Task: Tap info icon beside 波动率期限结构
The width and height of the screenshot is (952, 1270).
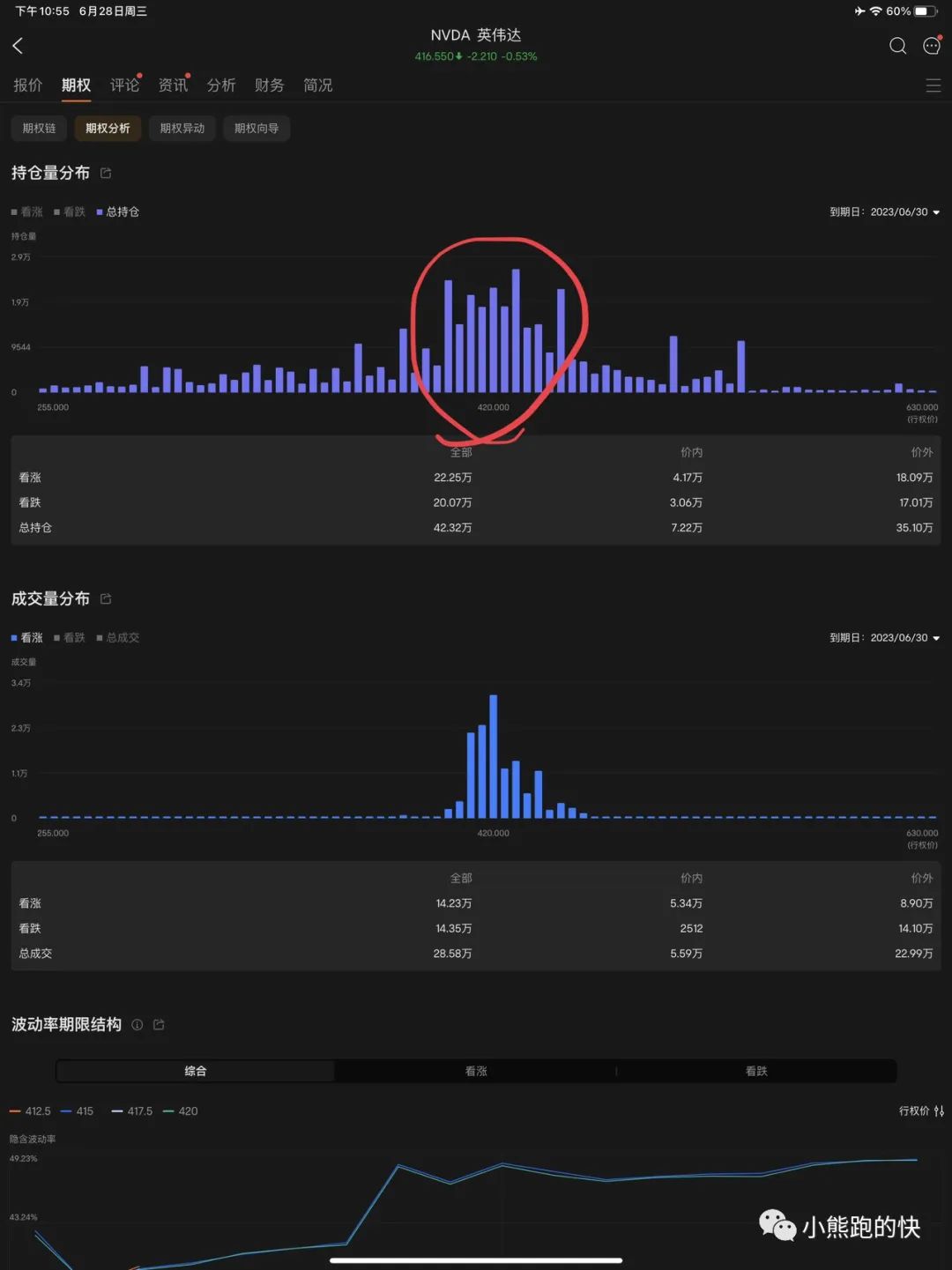Action: (x=137, y=1024)
